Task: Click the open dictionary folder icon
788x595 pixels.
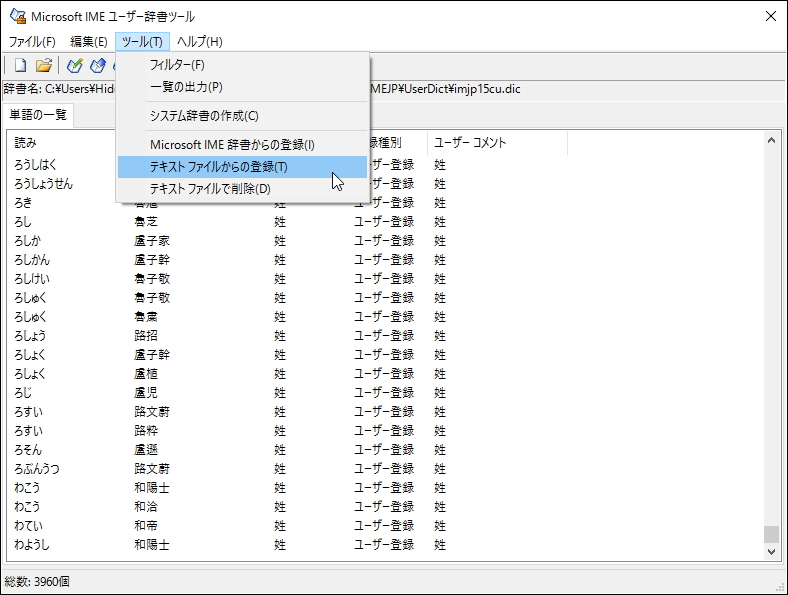Action: [x=44, y=65]
